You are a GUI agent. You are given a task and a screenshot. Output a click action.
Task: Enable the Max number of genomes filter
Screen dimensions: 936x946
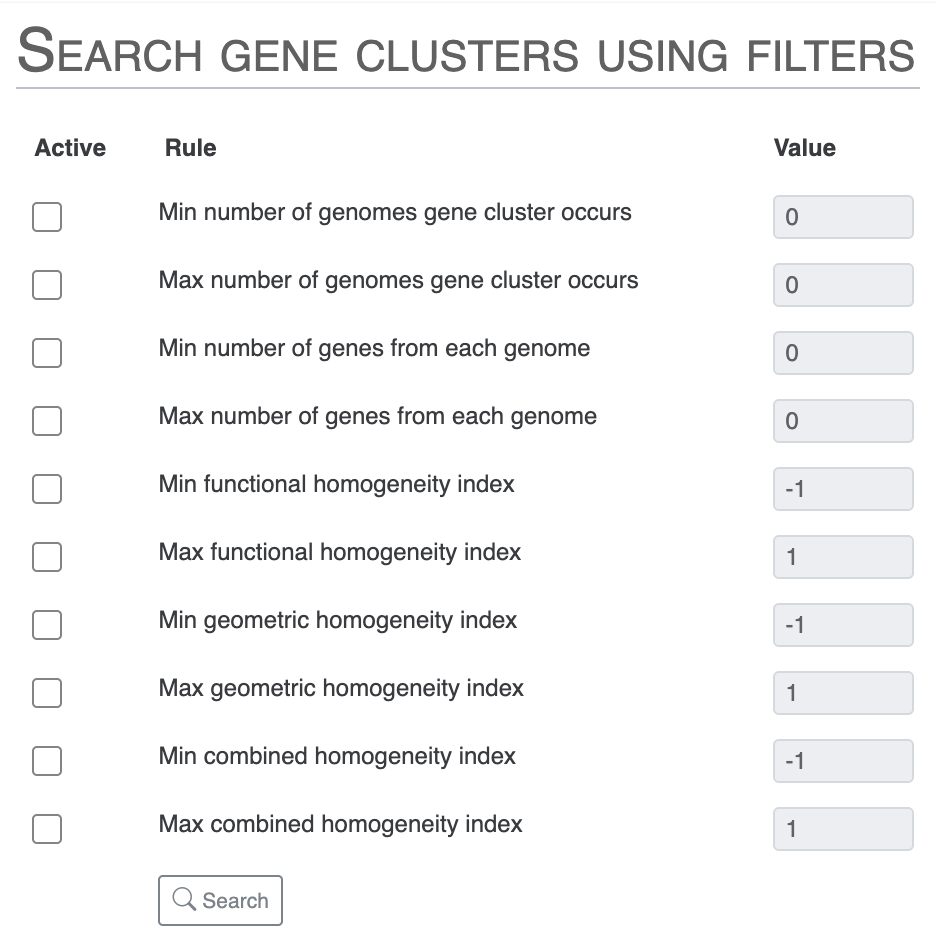click(46, 284)
